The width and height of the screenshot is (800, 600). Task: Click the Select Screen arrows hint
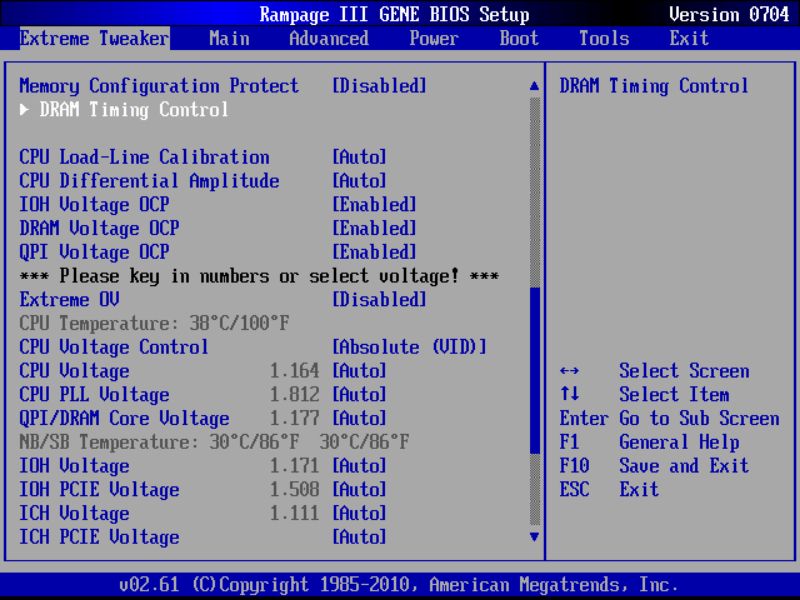pos(654,371)
